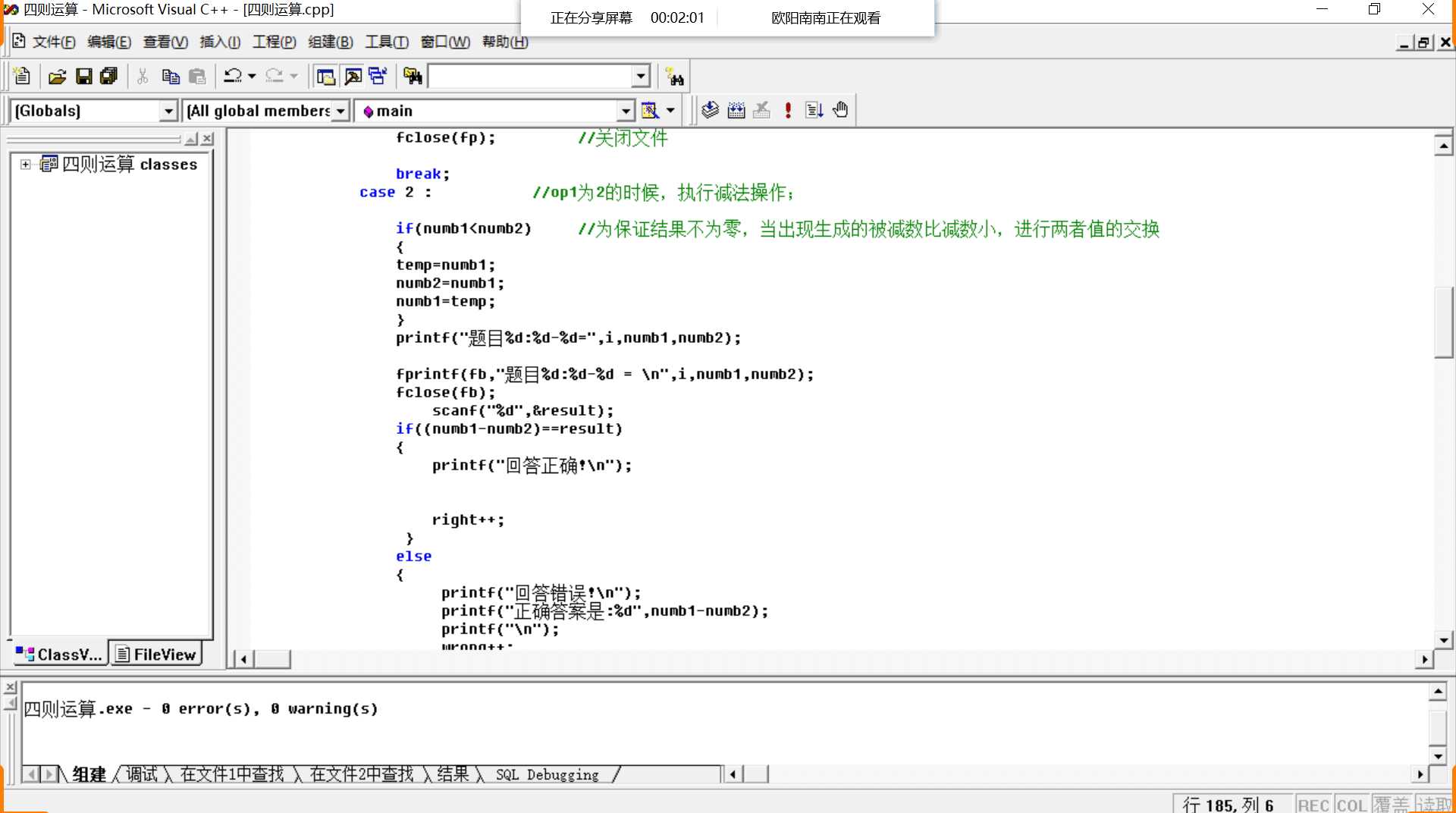This screenshot has height=813, width=1456.
Task: Open the 工具(T) menu
Action: pos(387,42)
